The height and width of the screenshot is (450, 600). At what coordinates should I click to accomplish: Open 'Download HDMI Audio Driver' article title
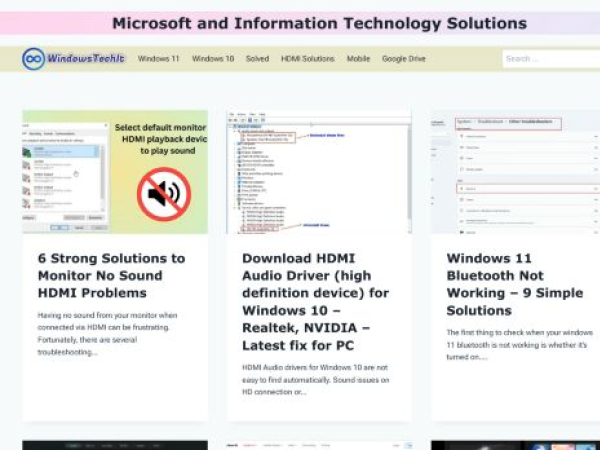point(316,302)
